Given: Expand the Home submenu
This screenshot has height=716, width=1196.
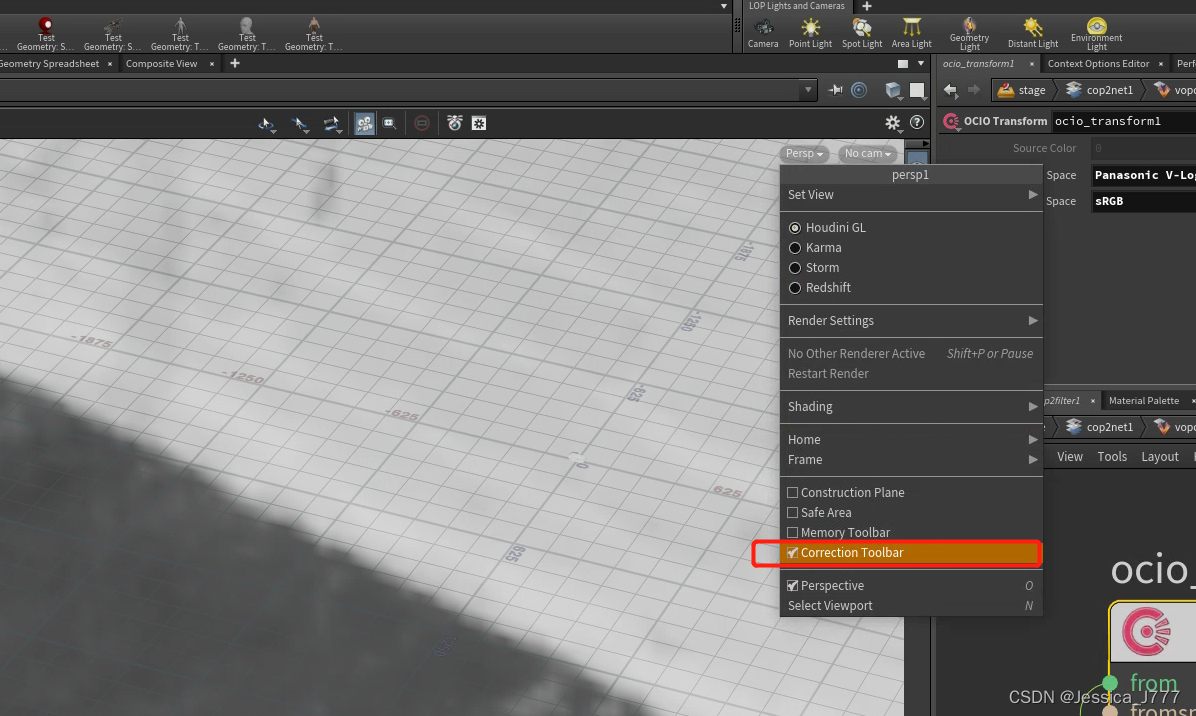Looking at the screenshot, I should point(911,439).
